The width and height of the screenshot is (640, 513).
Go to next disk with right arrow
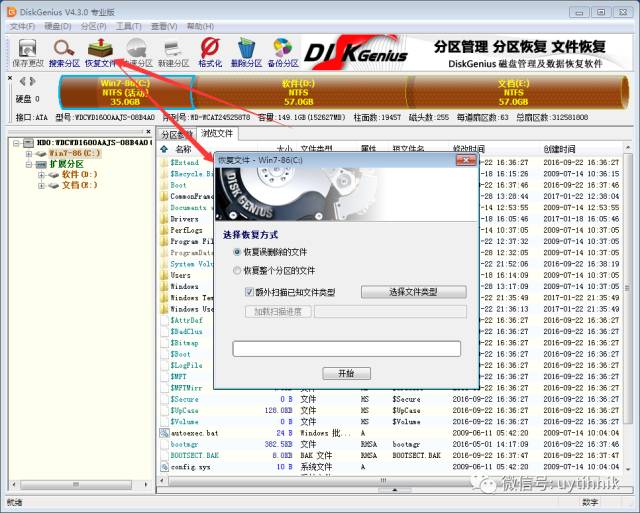point(33,81)
